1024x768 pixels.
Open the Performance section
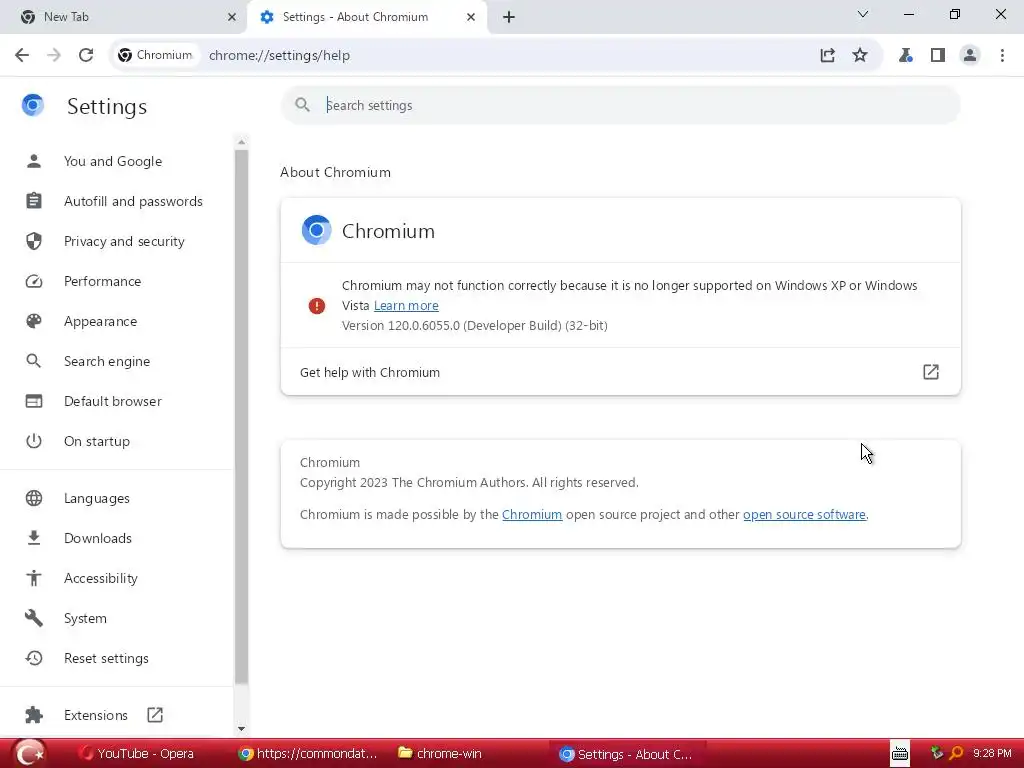[x=103, y=281]
